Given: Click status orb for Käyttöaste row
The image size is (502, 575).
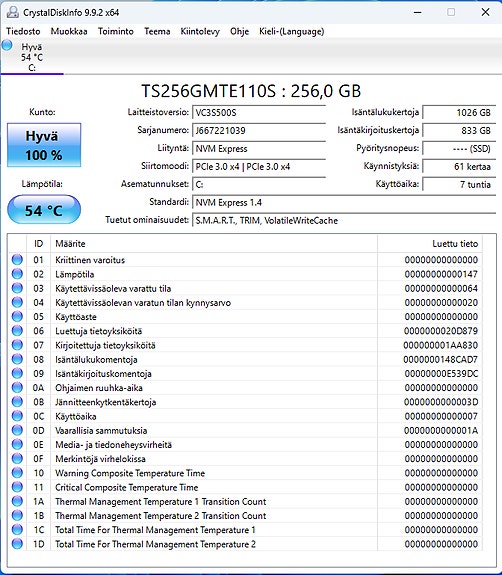Looking at the screenshot, I should [17, 316].
